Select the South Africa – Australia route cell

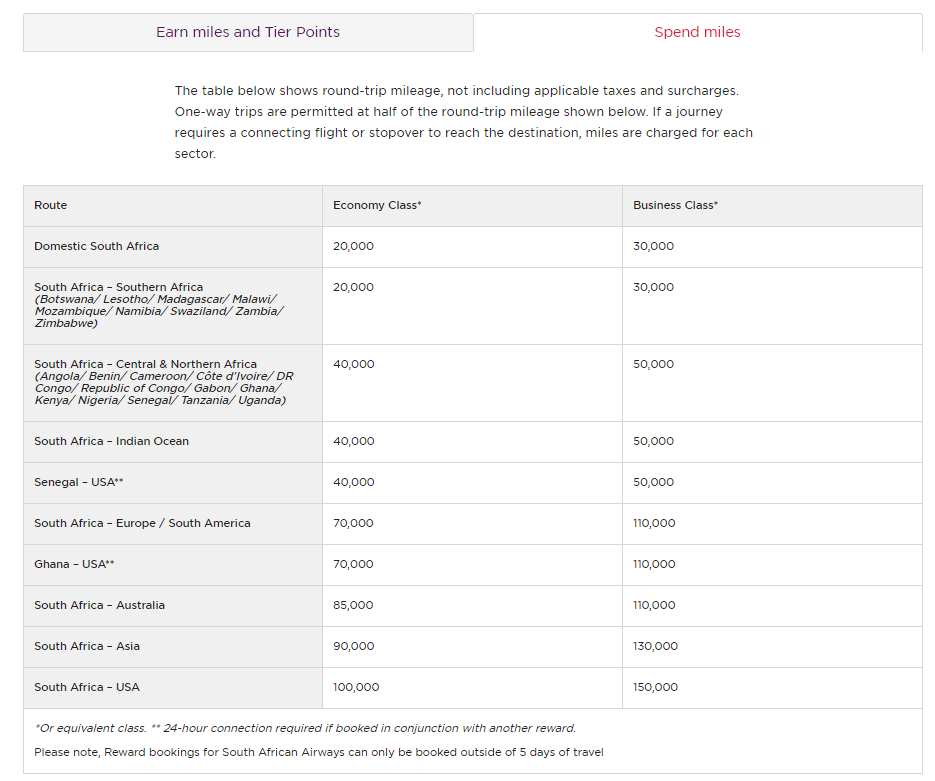(99, 605)
